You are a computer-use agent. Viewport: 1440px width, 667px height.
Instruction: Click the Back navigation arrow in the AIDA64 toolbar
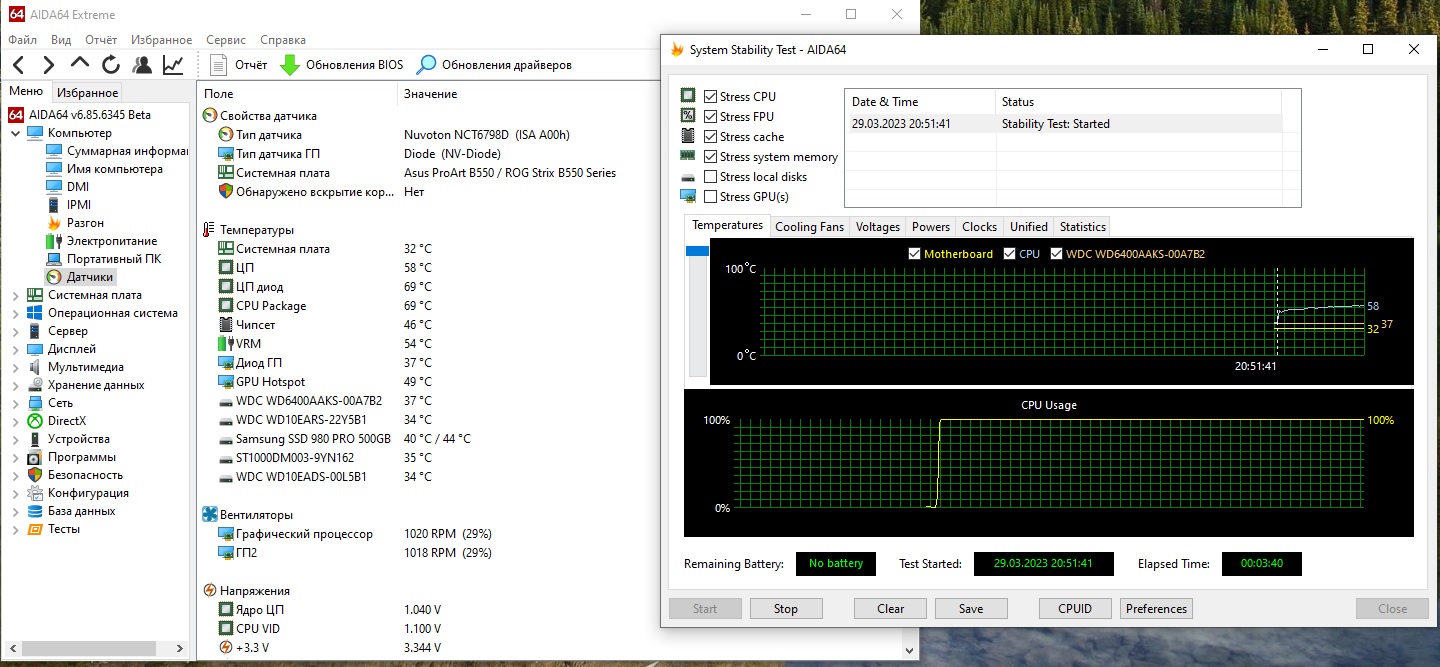(x=18, y=65)
